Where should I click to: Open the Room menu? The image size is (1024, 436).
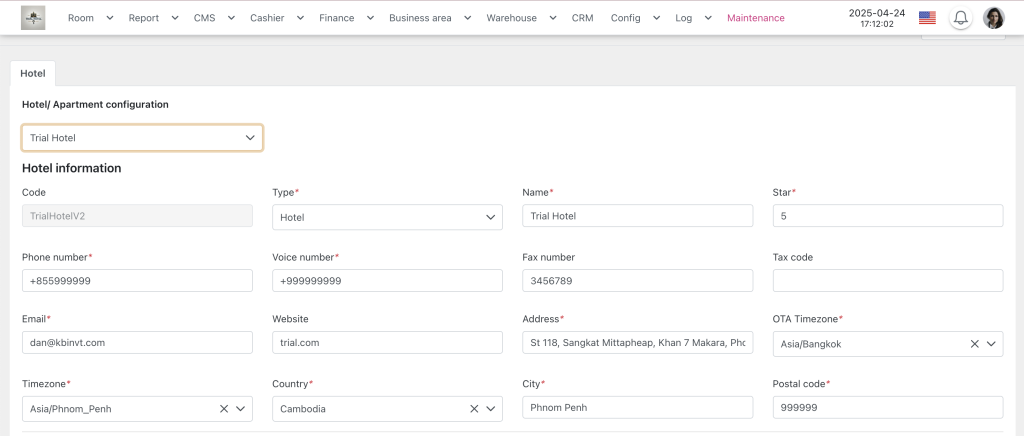(x=89, y=18)
